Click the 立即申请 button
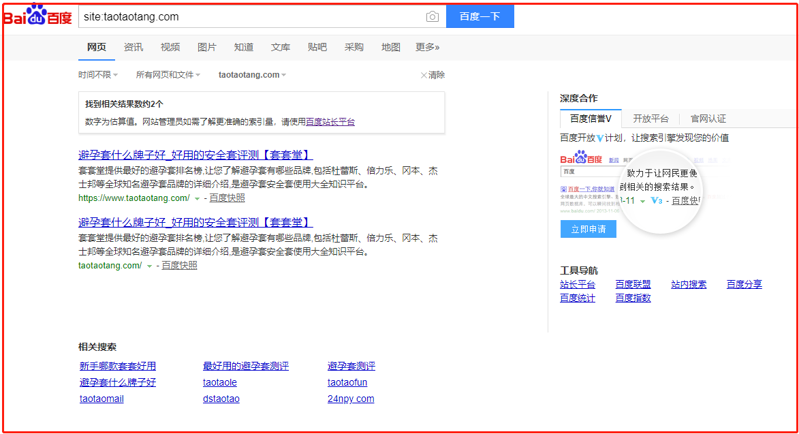 tap(588, 229)
